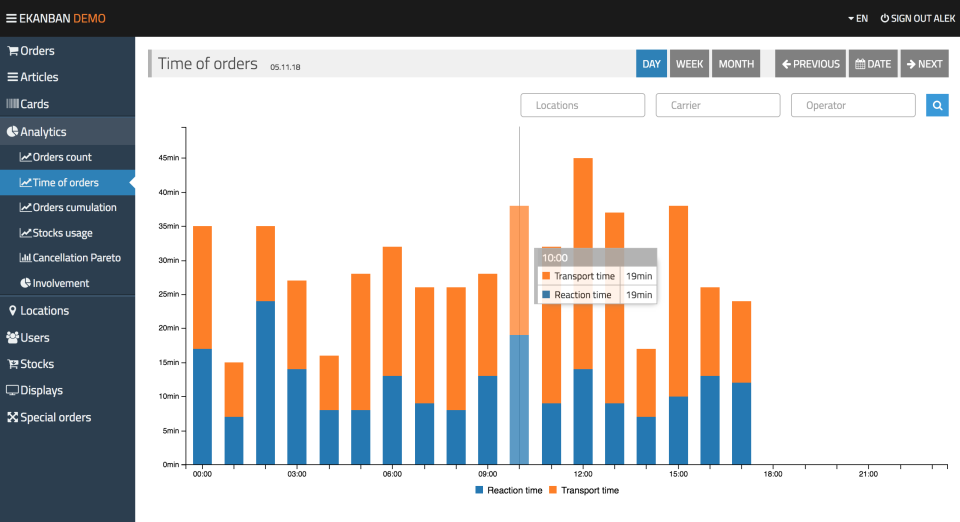Focus the Carrier filter field

718,105
